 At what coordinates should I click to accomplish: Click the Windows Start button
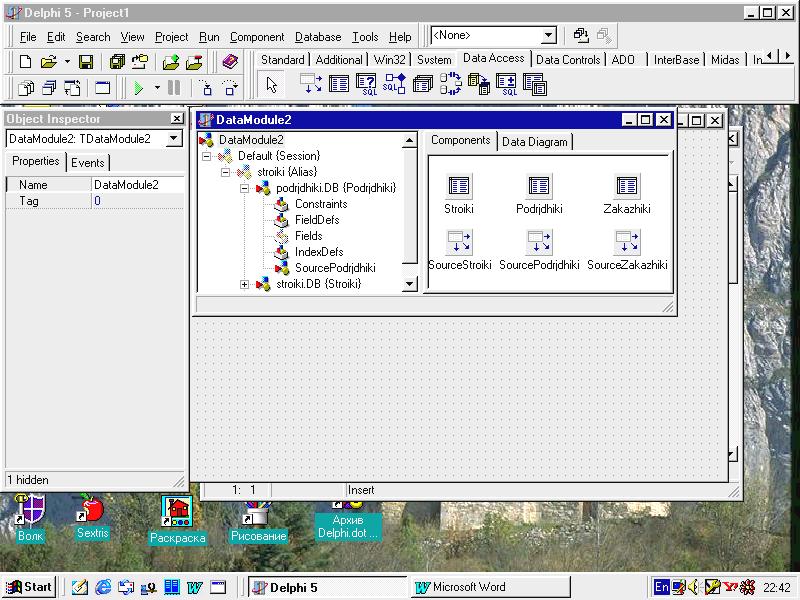(30, 587)
